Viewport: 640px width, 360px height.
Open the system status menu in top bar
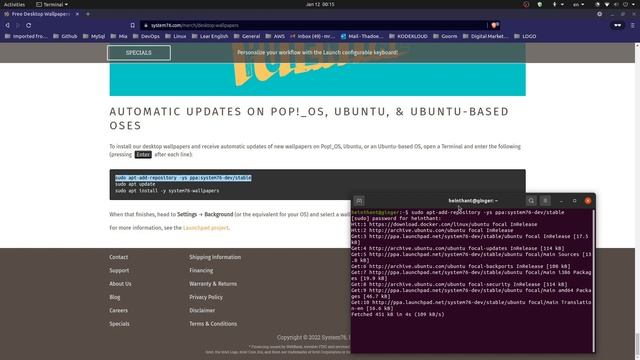(616, 4)
